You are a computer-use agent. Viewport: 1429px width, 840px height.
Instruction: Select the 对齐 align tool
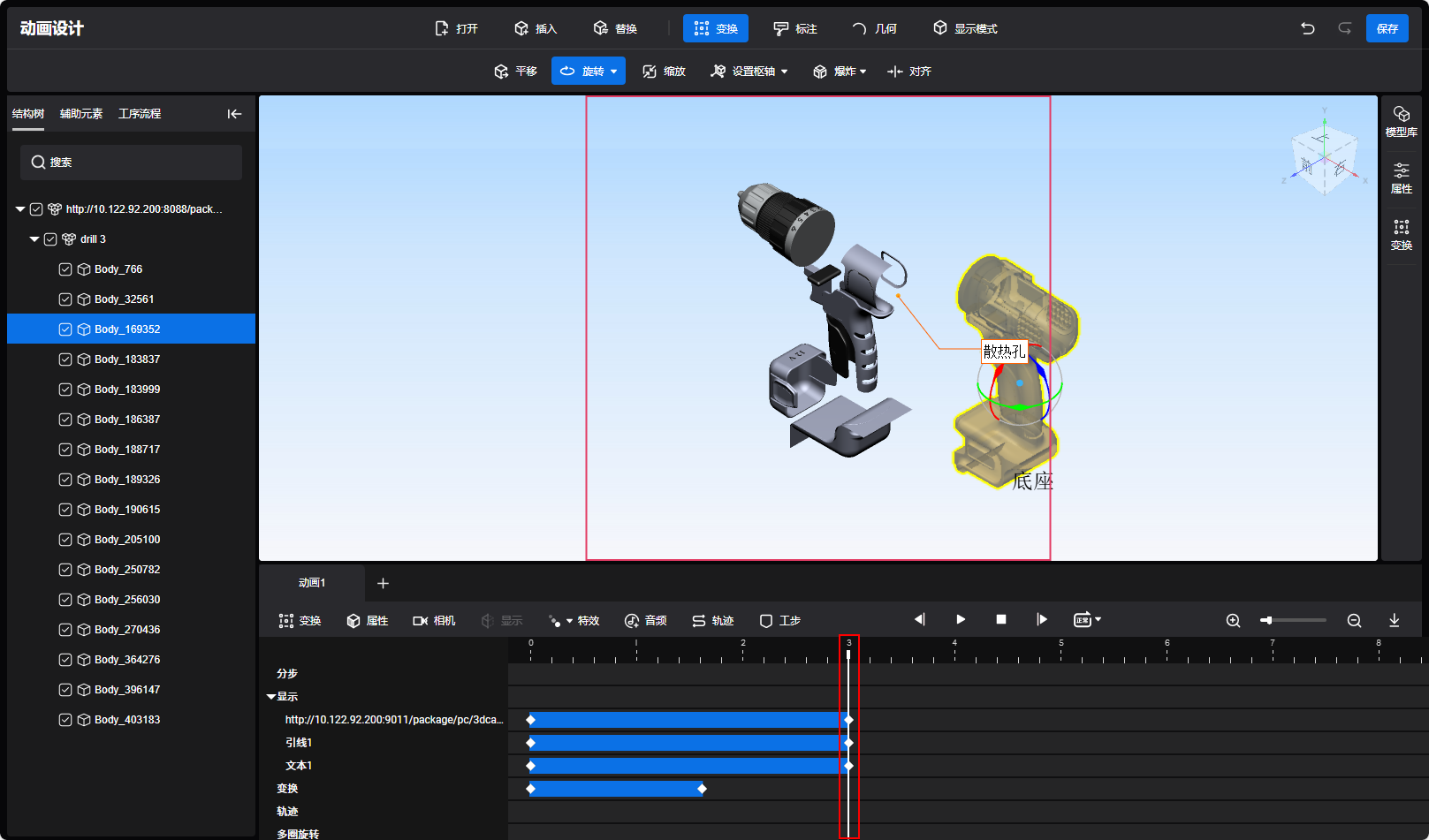click(909, 72)
